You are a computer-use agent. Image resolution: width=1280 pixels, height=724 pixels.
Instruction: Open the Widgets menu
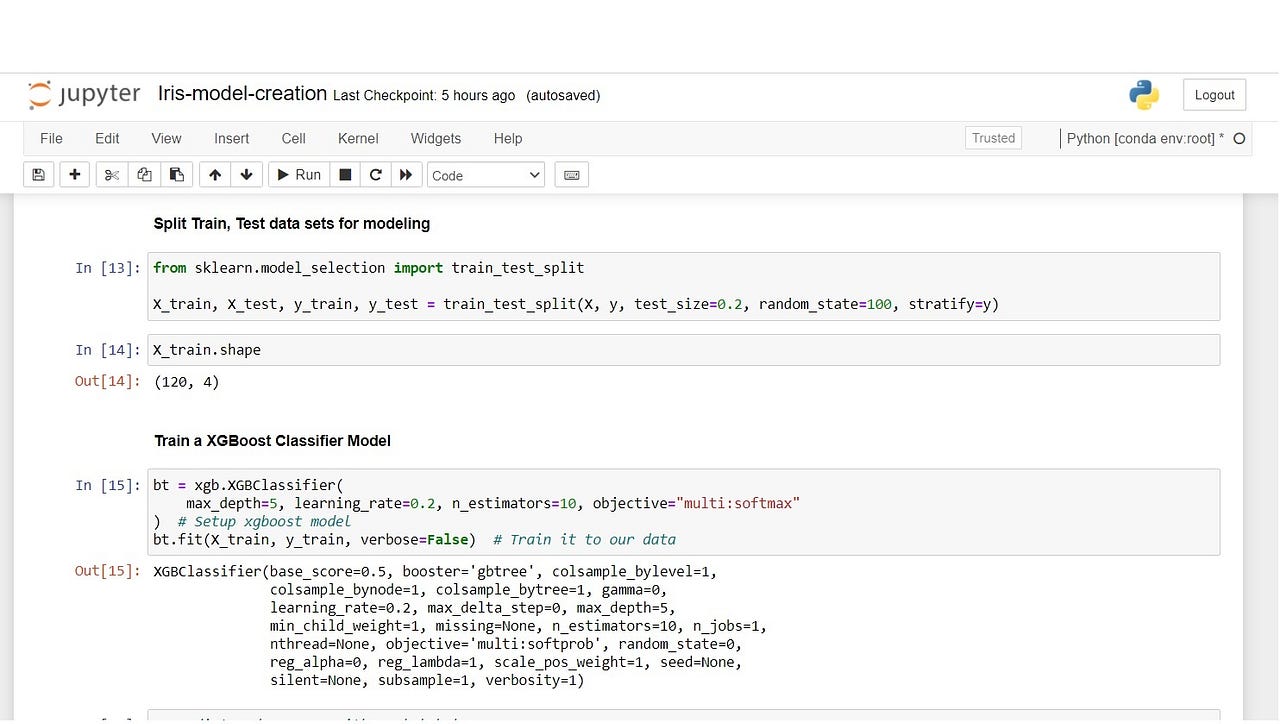(x=435, y=138)
